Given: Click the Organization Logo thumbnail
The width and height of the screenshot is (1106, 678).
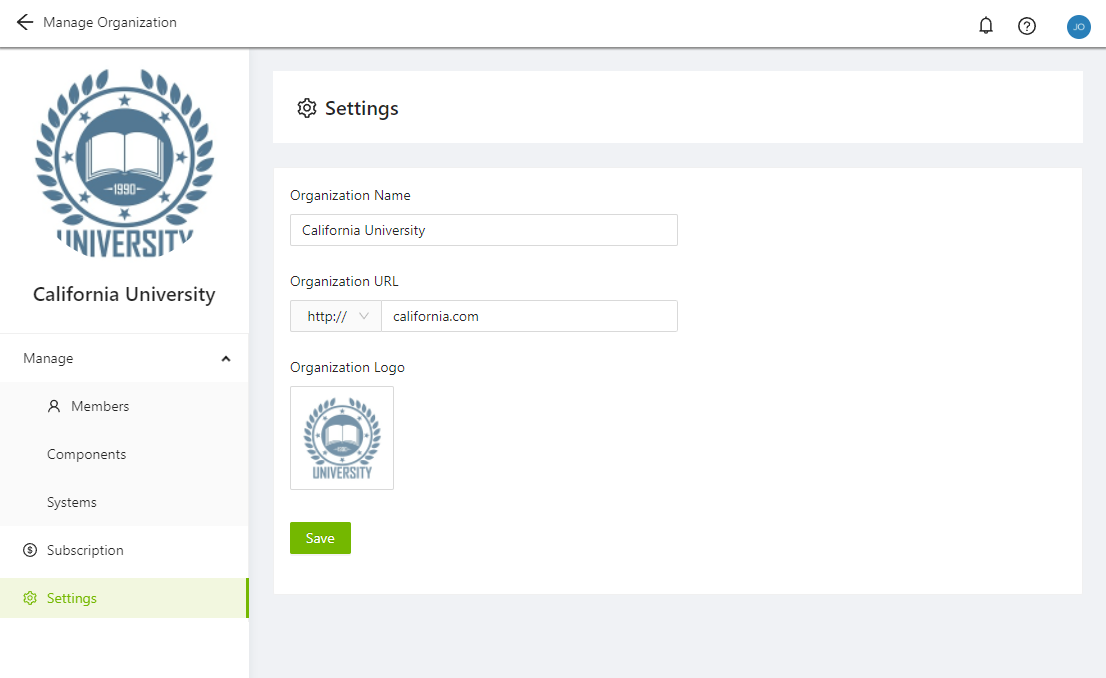Looking at the screenshot, I should (x=342, y=438).
